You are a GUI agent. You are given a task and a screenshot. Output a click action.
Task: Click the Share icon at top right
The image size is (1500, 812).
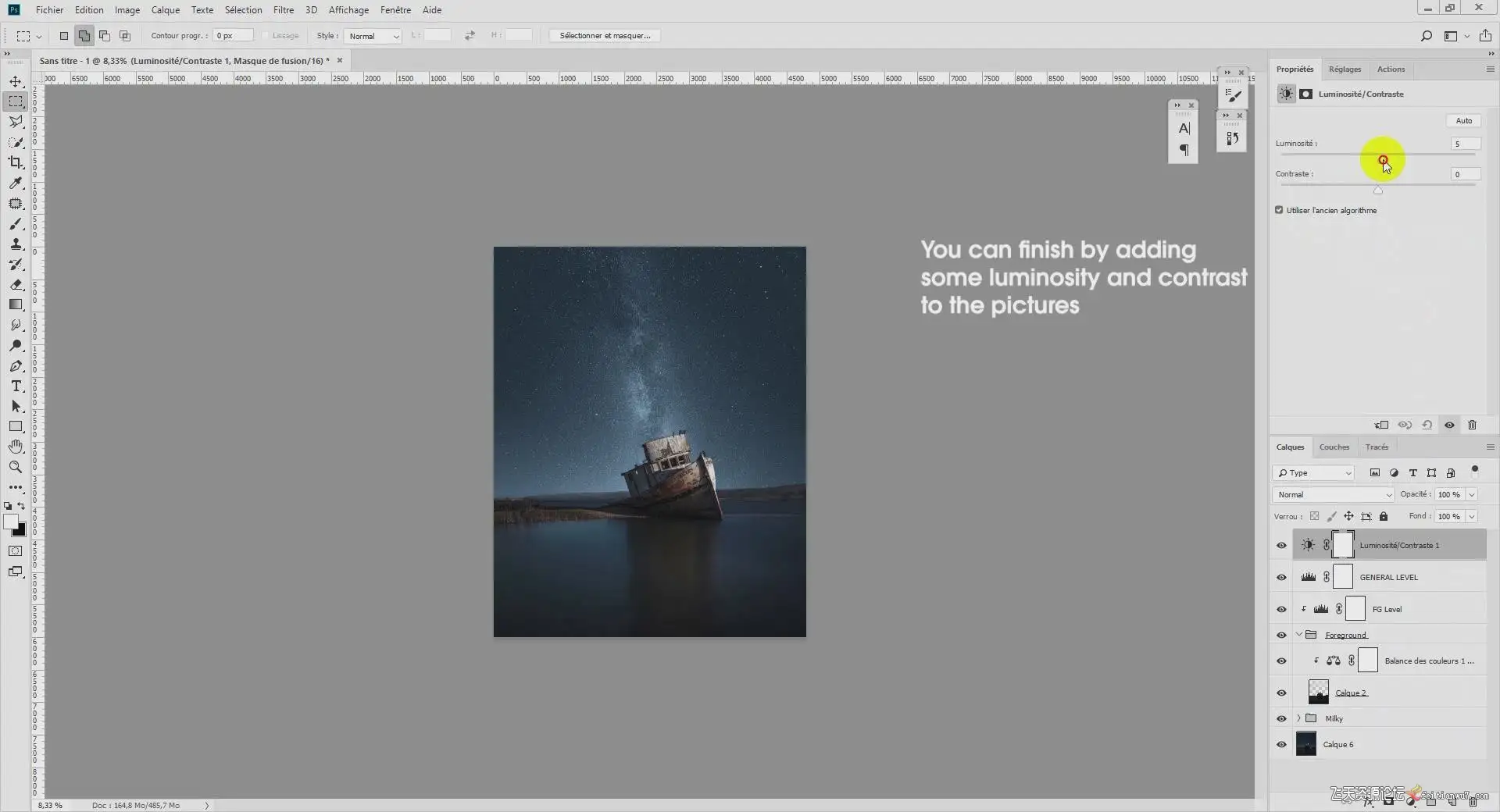[x=1485, y=36]
